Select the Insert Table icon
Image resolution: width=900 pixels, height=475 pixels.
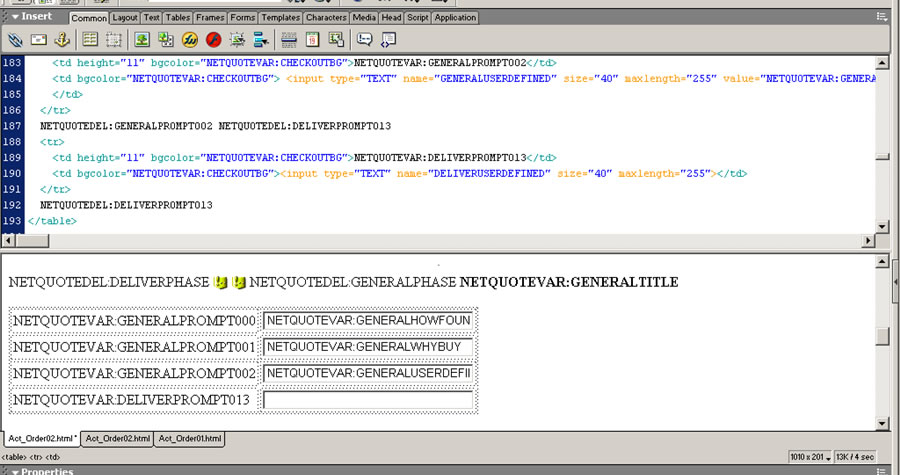point(91,40)
